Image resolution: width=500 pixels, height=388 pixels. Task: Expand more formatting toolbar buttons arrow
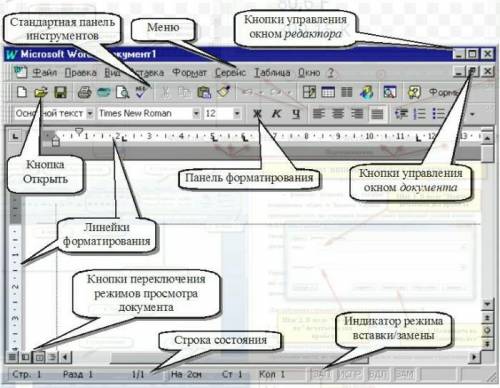472,114
